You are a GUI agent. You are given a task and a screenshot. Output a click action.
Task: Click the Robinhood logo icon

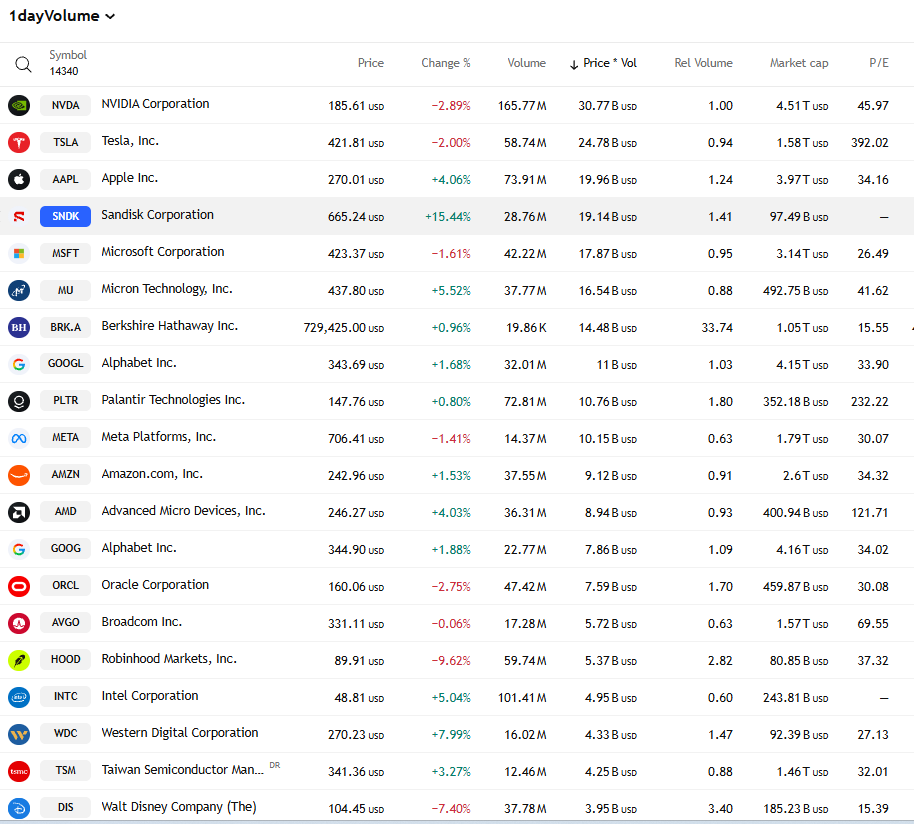(x=19, y=660)
